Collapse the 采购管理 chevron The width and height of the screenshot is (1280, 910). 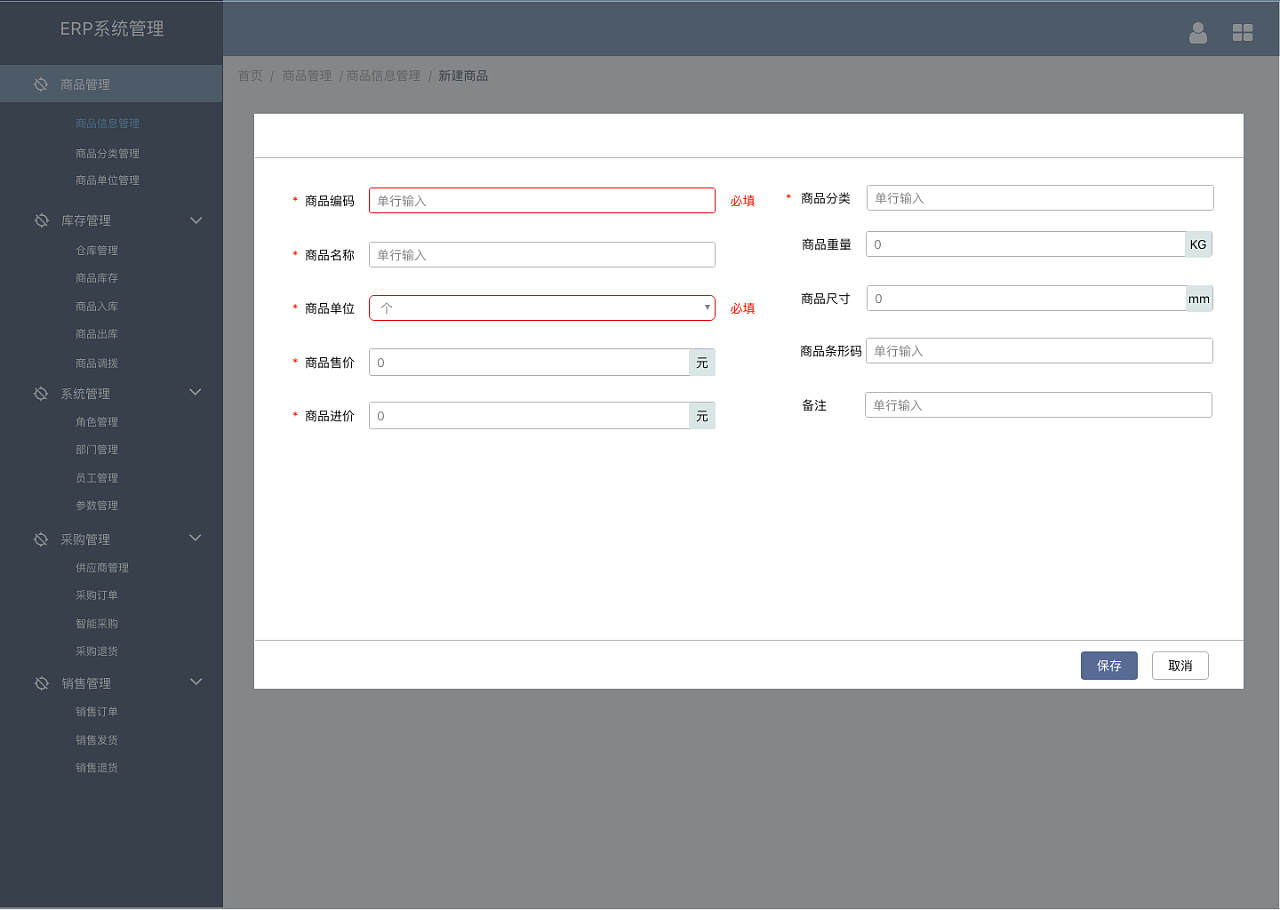click(x=196, y=538)
